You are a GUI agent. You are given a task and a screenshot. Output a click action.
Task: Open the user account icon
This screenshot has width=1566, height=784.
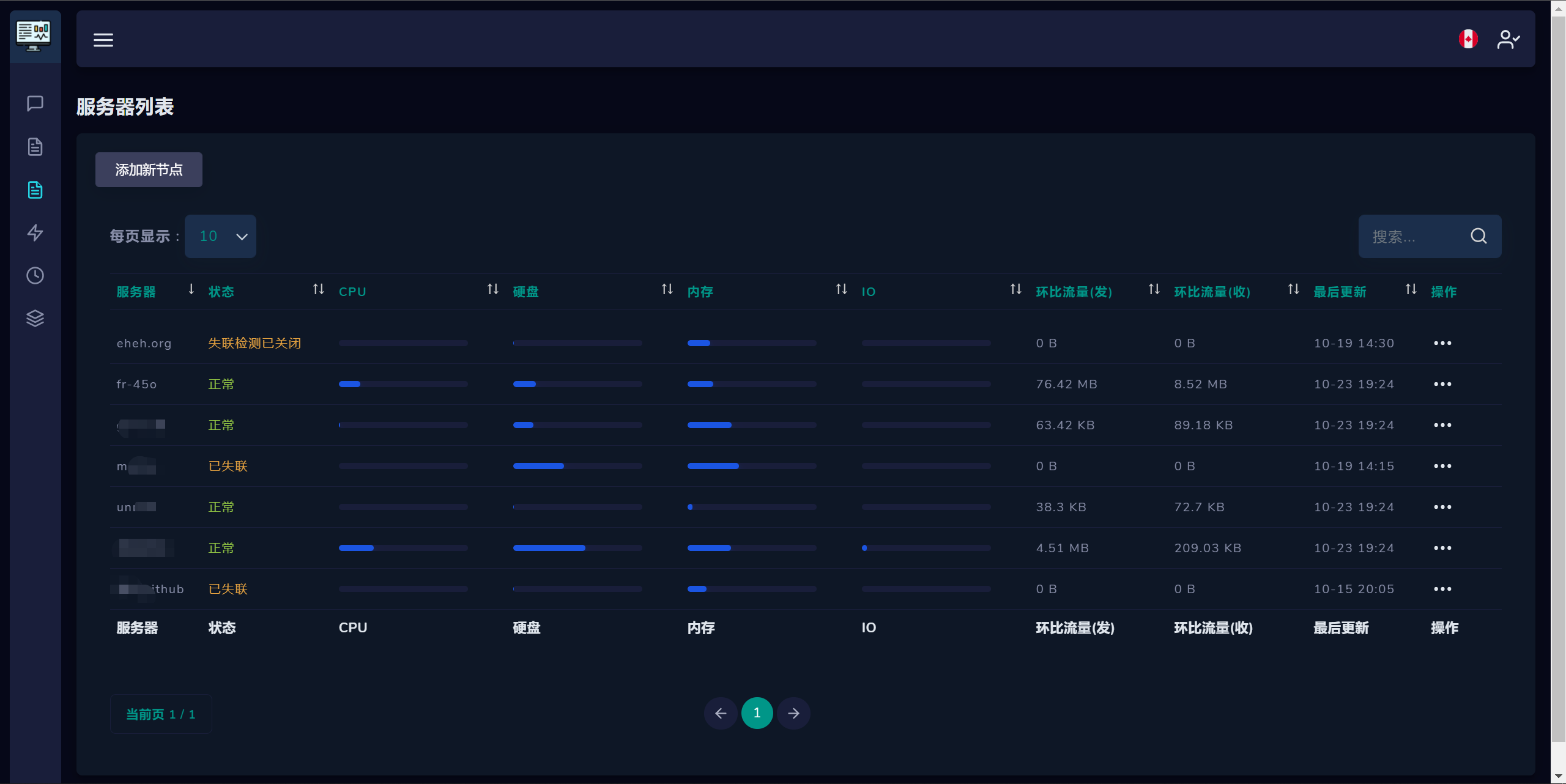pyautogui.click(x=1508, y=40)
